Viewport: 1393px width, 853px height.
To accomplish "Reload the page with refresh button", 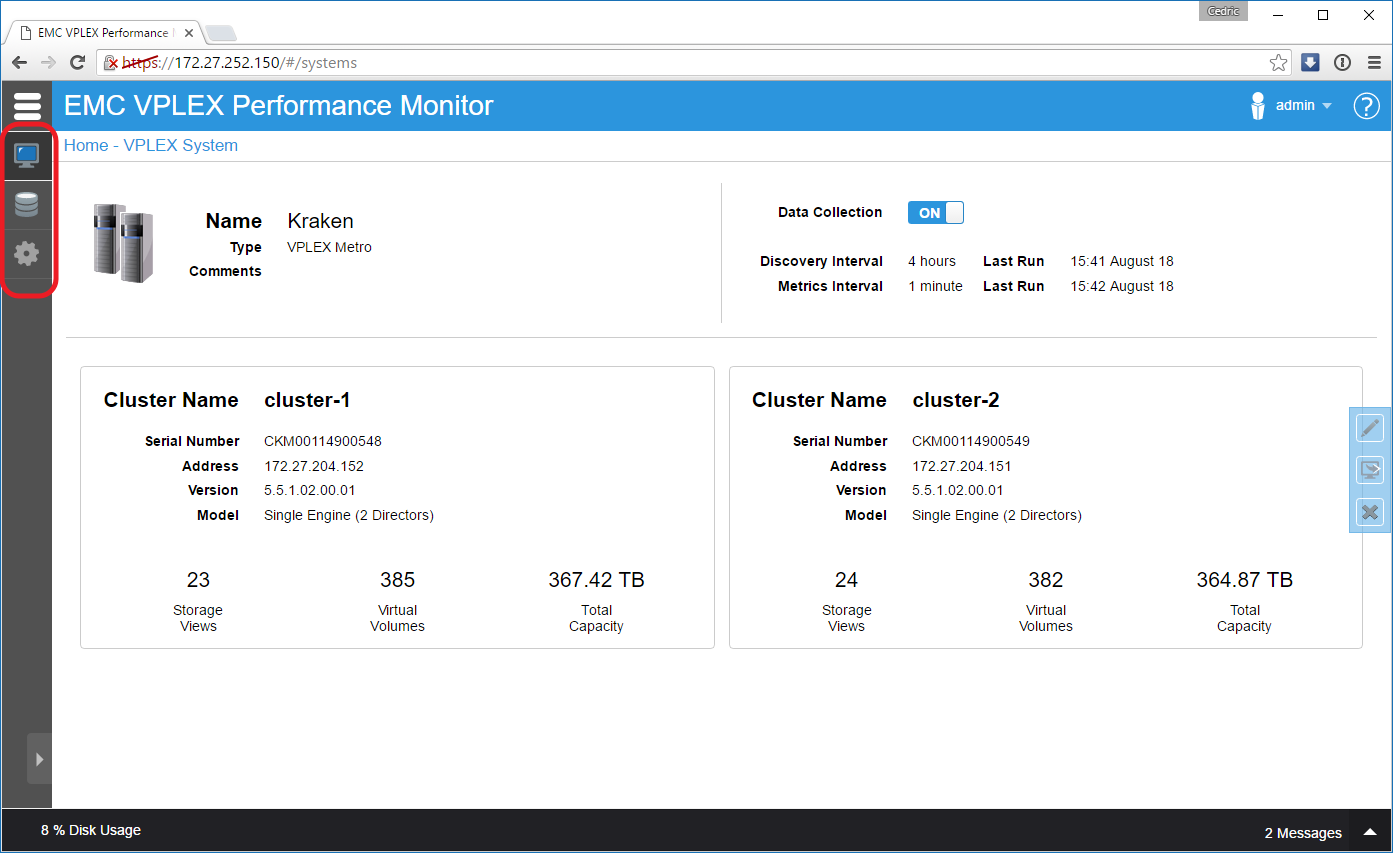I will 77,63.
